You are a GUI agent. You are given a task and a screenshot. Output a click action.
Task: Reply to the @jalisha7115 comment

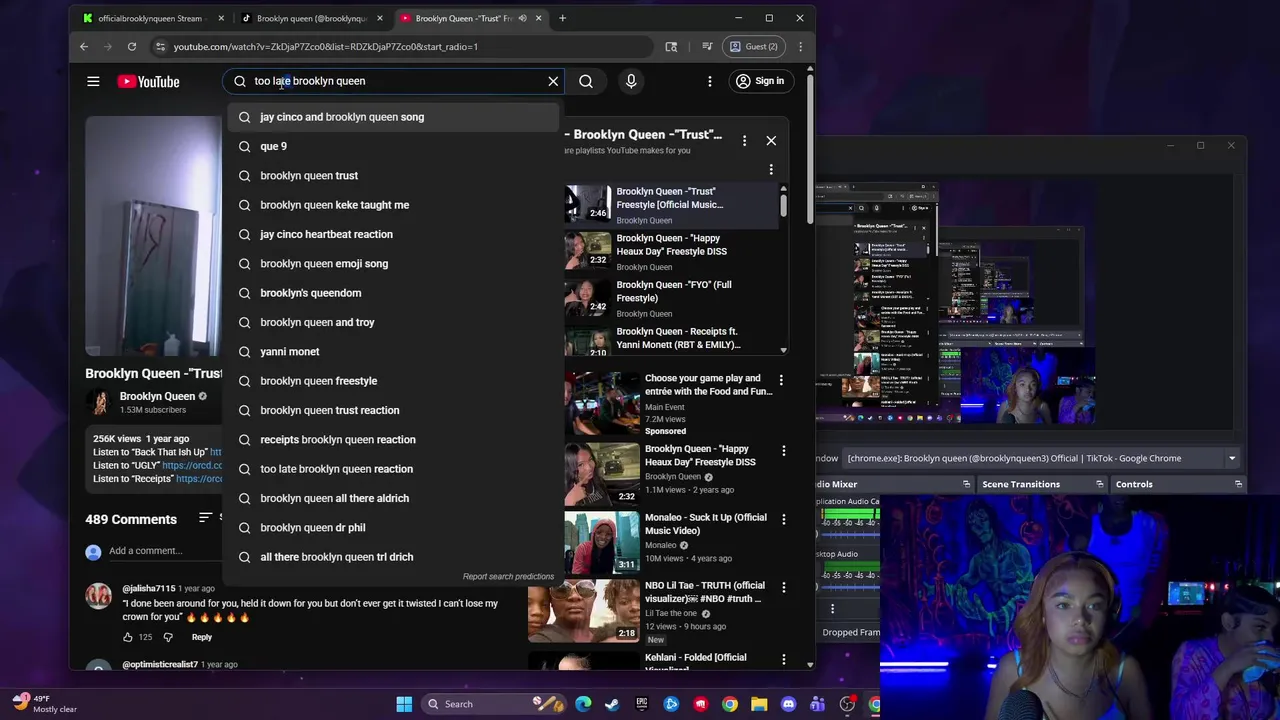tap(202, 637)
